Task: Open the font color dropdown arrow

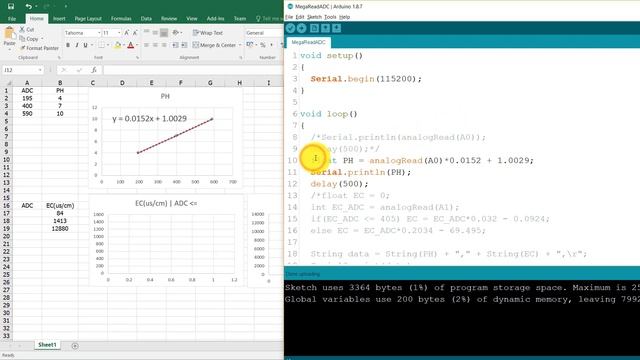Action: [137, 45]
